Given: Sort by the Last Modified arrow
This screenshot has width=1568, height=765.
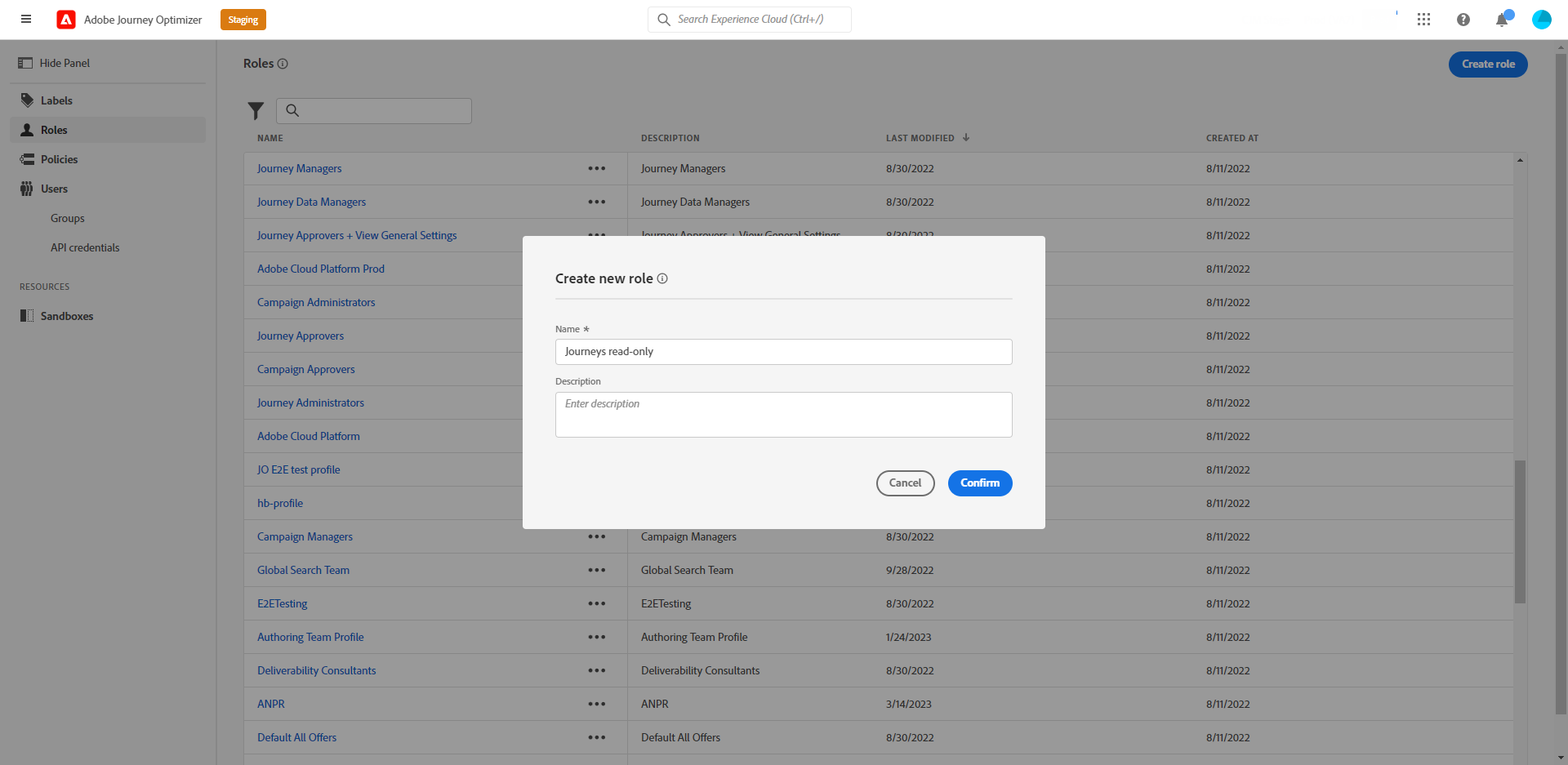Looking at the screenshot, I should (x=966, y=138).
